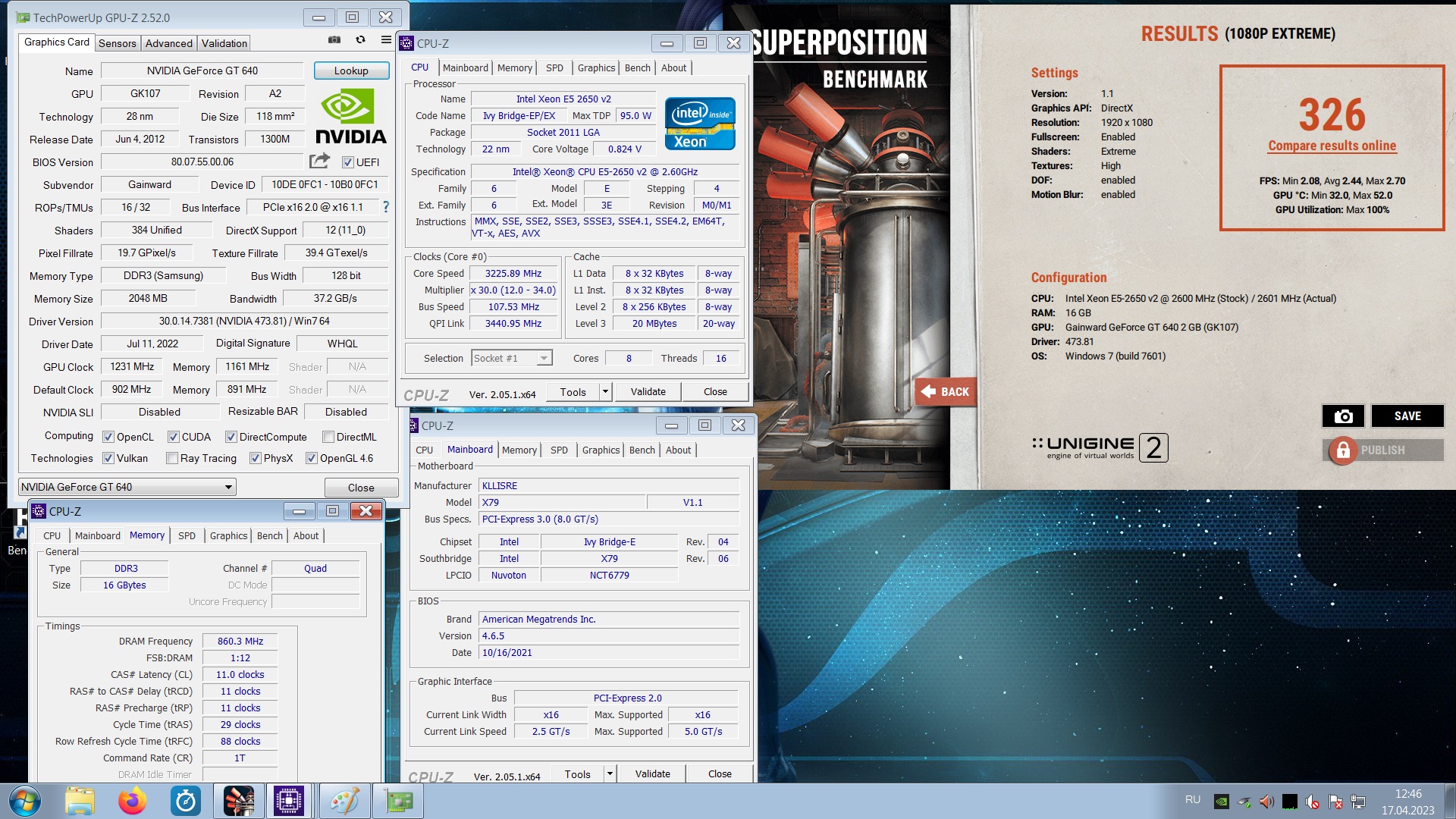Image resolution: width=1456 pixels, height=819 pixels.
Task: Open Validation tab in GPU-Z
Action: 224,43
